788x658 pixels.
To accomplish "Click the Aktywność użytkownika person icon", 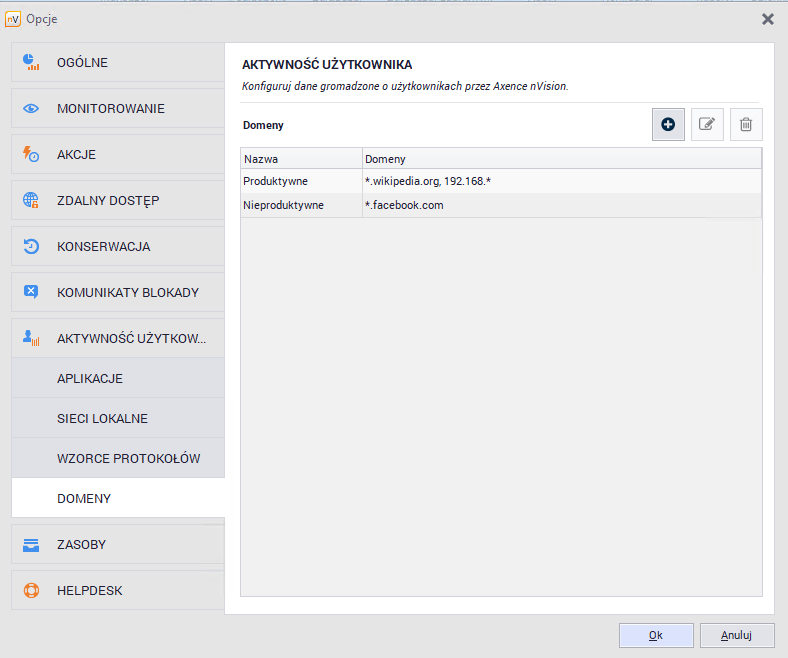I will click(x=31, y=338).
